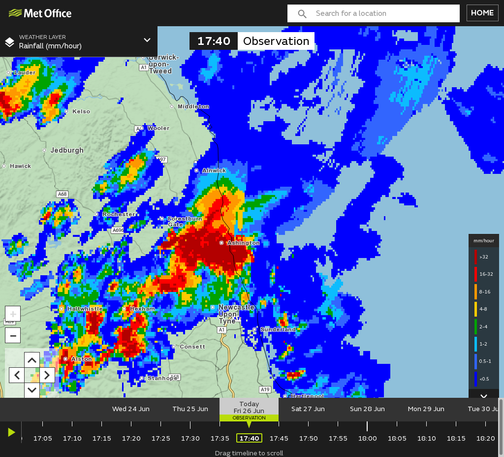Select Sun 28 Jun on the timeline

pos(367,409)
